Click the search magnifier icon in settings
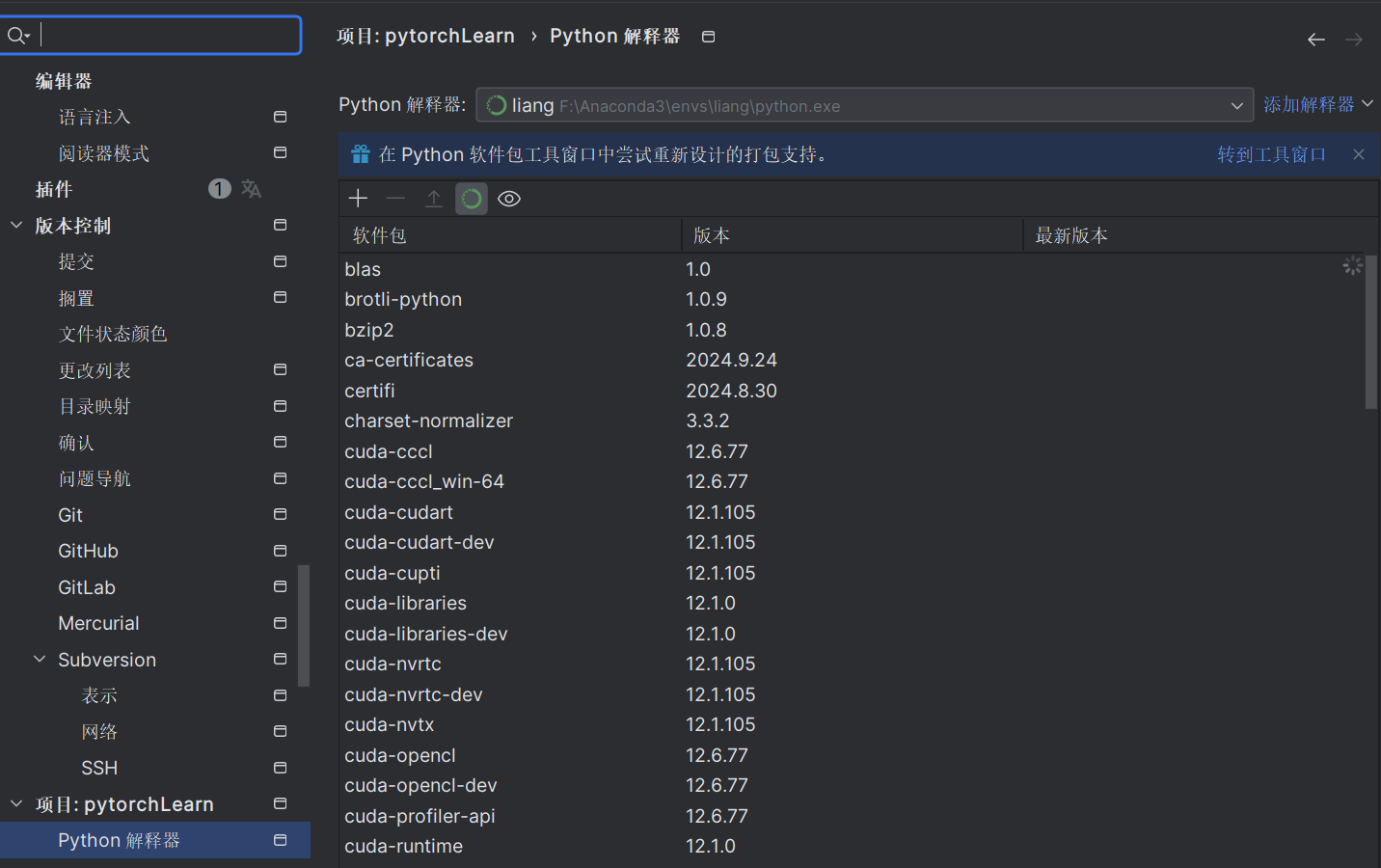This screenshot has width=1381, height=868. click(17, 36)
